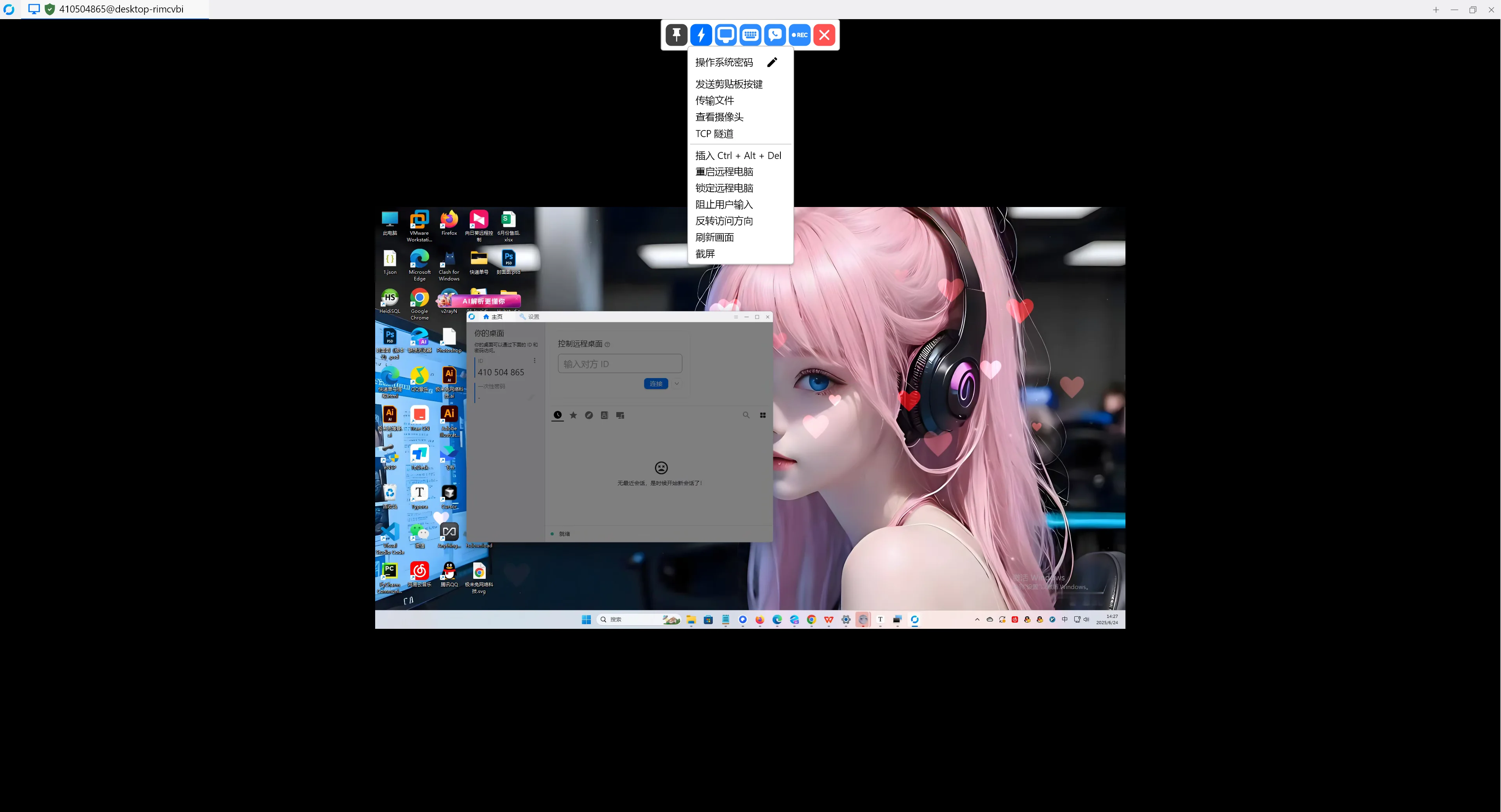Open the display settings monitor icon
This screenshot has width=1501, height=812.
coord(725,35)
